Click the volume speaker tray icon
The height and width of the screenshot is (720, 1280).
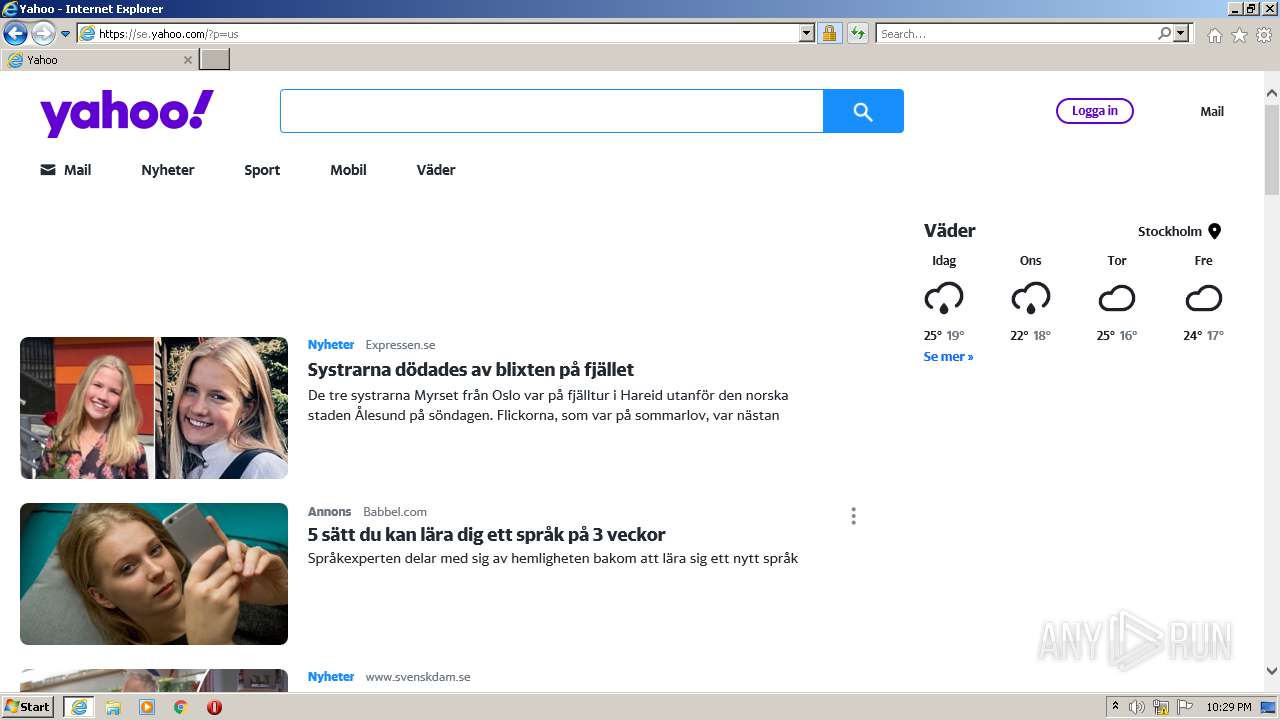[1137, 707]
